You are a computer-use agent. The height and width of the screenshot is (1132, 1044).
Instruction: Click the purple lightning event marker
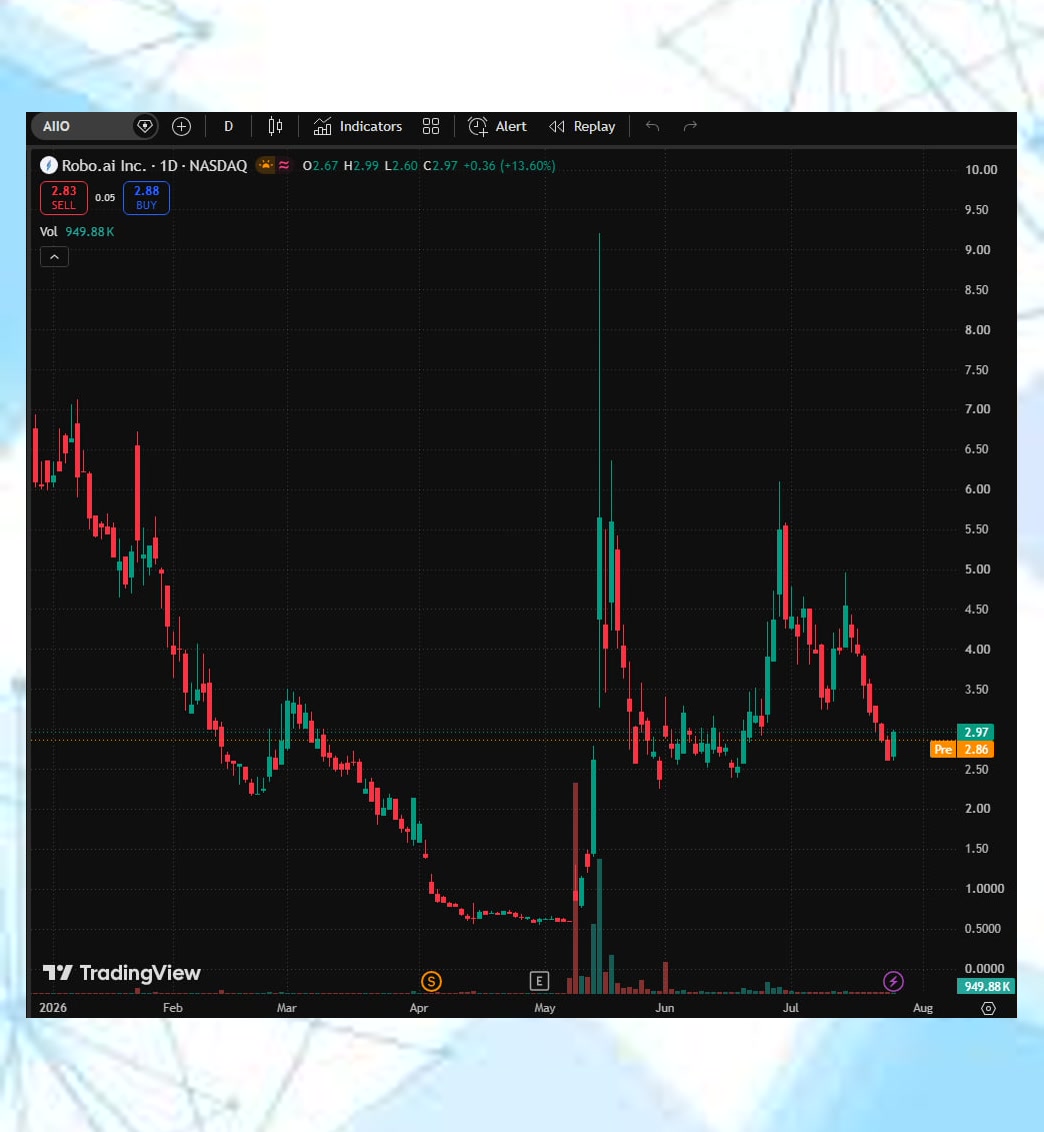coord(893,981)
